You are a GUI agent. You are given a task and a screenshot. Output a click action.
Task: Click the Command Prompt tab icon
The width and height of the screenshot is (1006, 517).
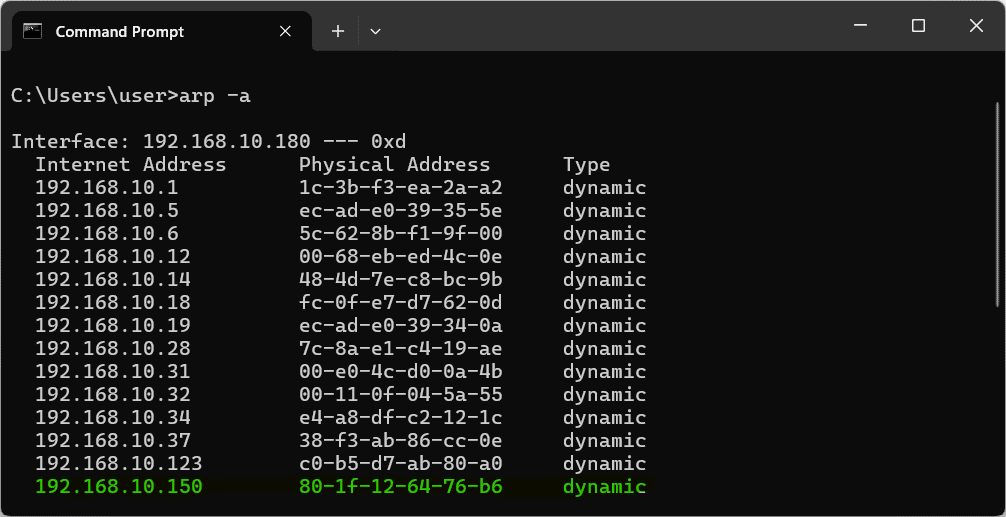[x=33, y=31]
